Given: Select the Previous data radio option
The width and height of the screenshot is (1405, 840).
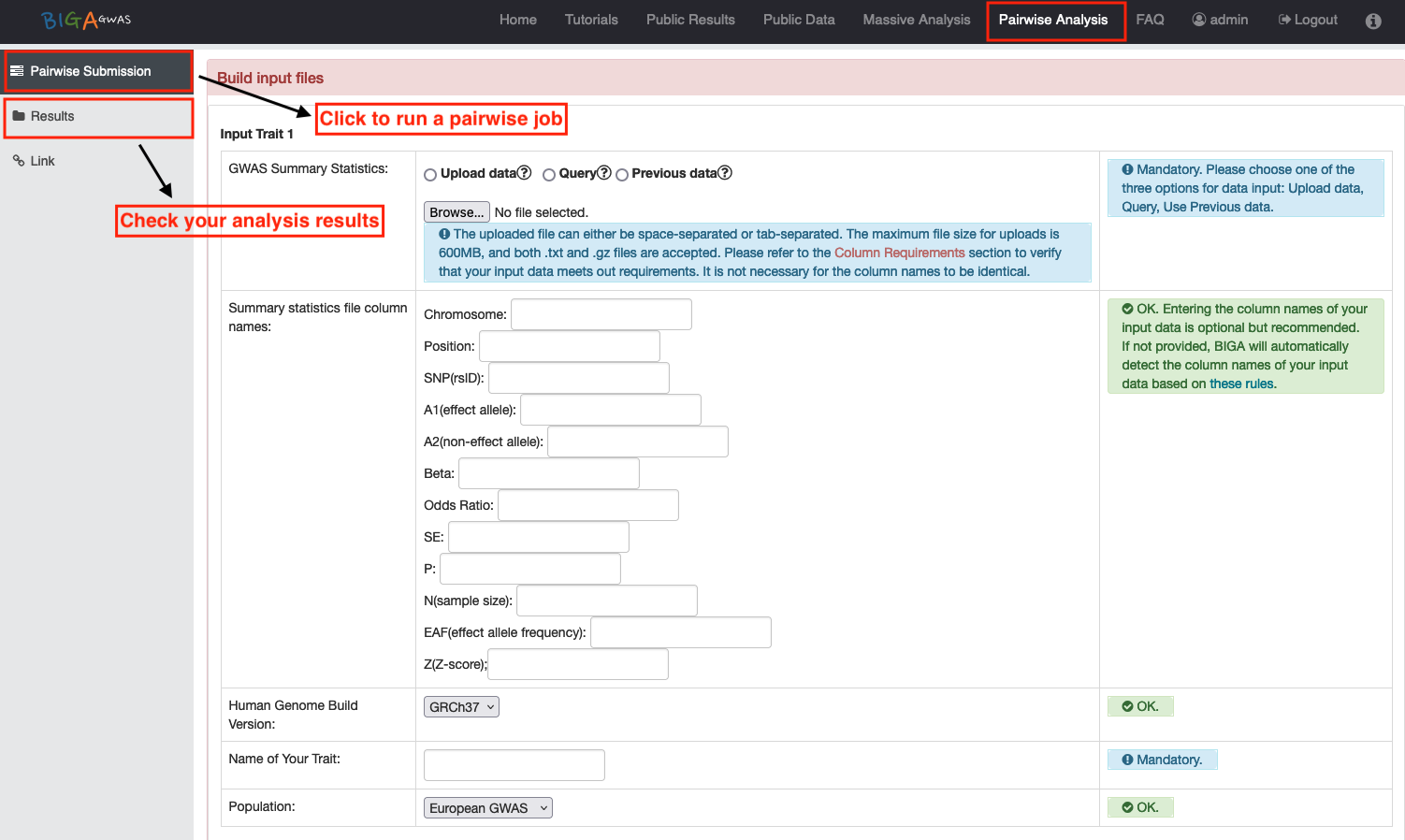Looking at the screenshot, I should 622,175.
